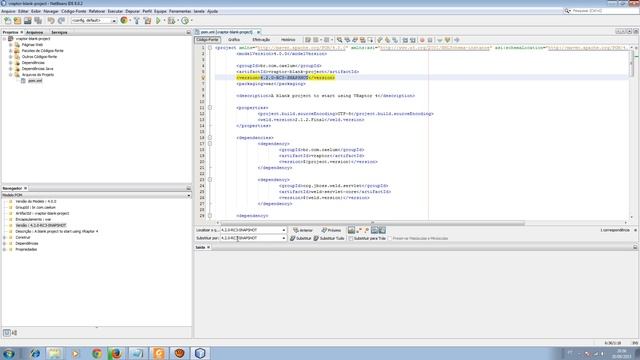This screenshot has height=360, width=640.
Task: Open the Arquivo menu
Action: (x=8, y=11)
